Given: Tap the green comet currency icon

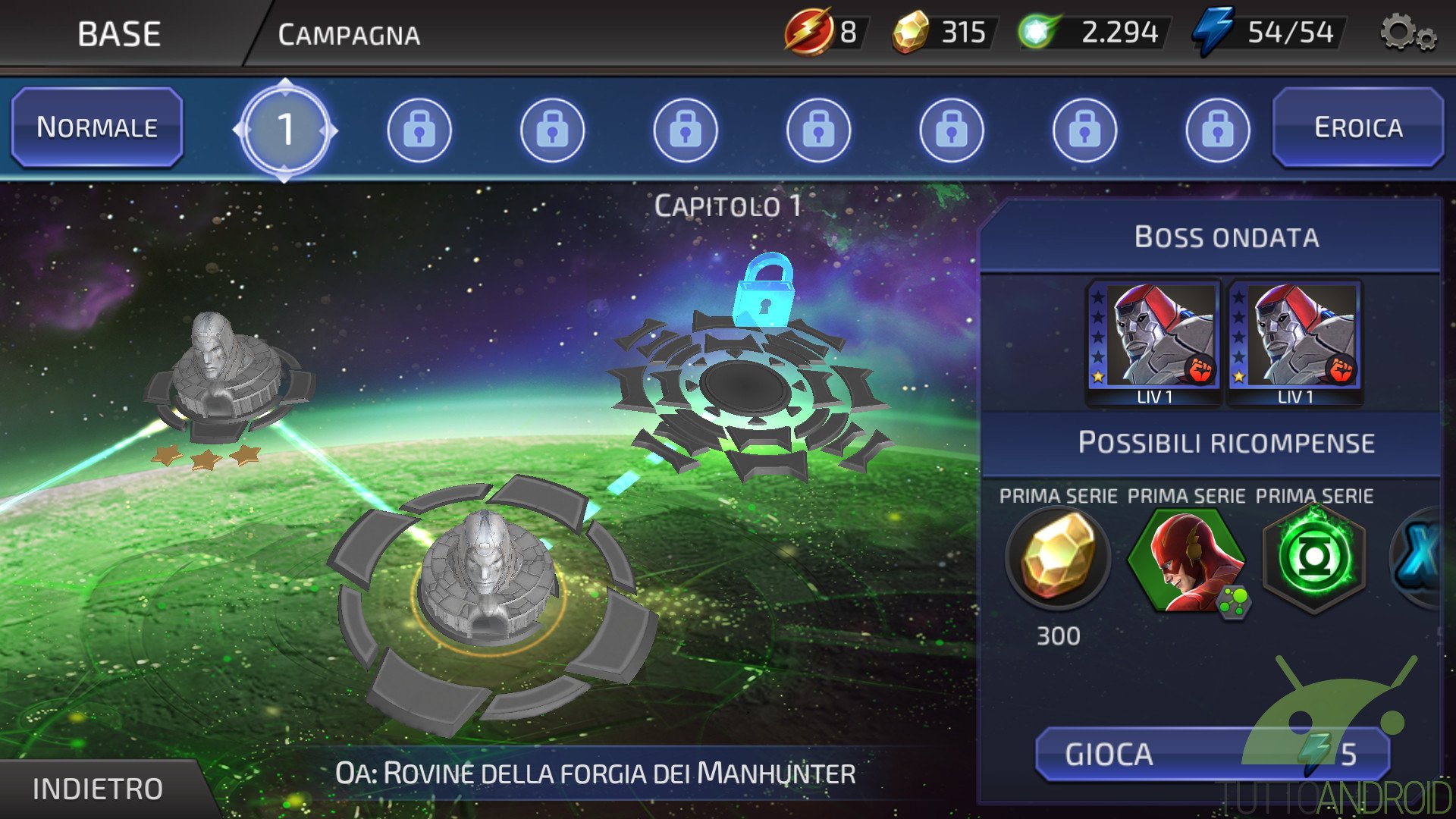Looking at the screenshot, I should click(1038, 32).
